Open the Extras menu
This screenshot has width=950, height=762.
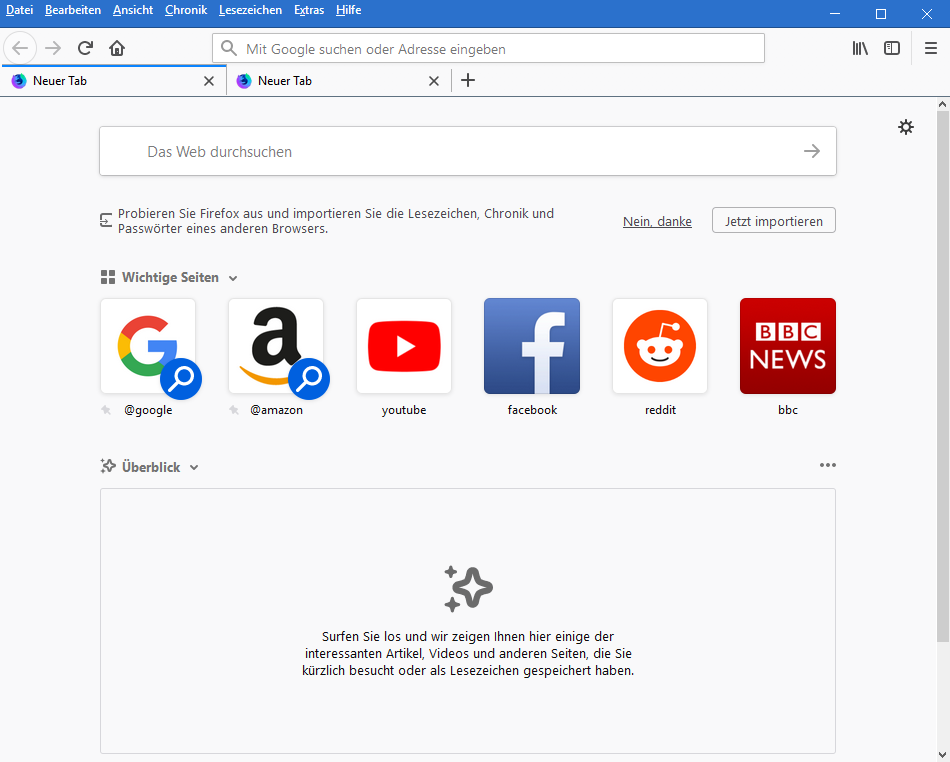(309, 10)
